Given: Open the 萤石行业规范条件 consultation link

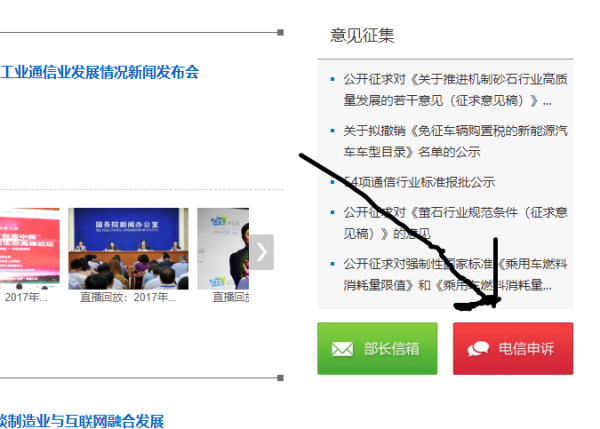Looking at the screenshot, I should (455, 223).
